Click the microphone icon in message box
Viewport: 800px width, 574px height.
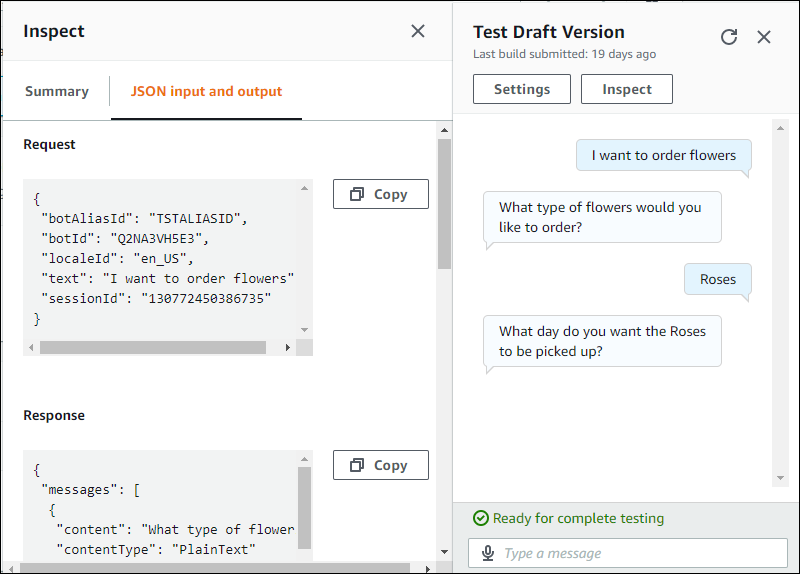pos(488,553)
